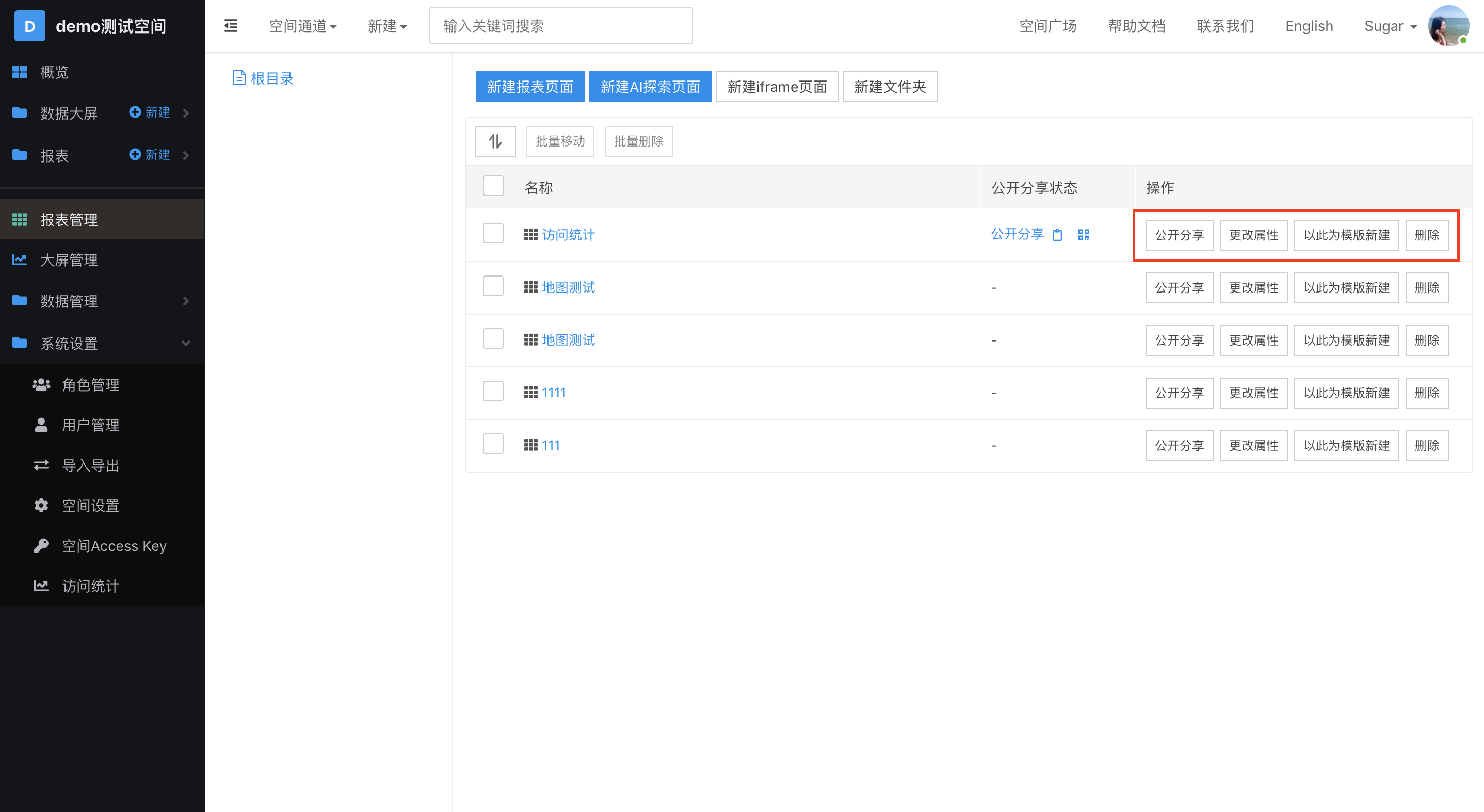Click the 公开分享 status link for 访问统计

click(x=1017, y=233)
